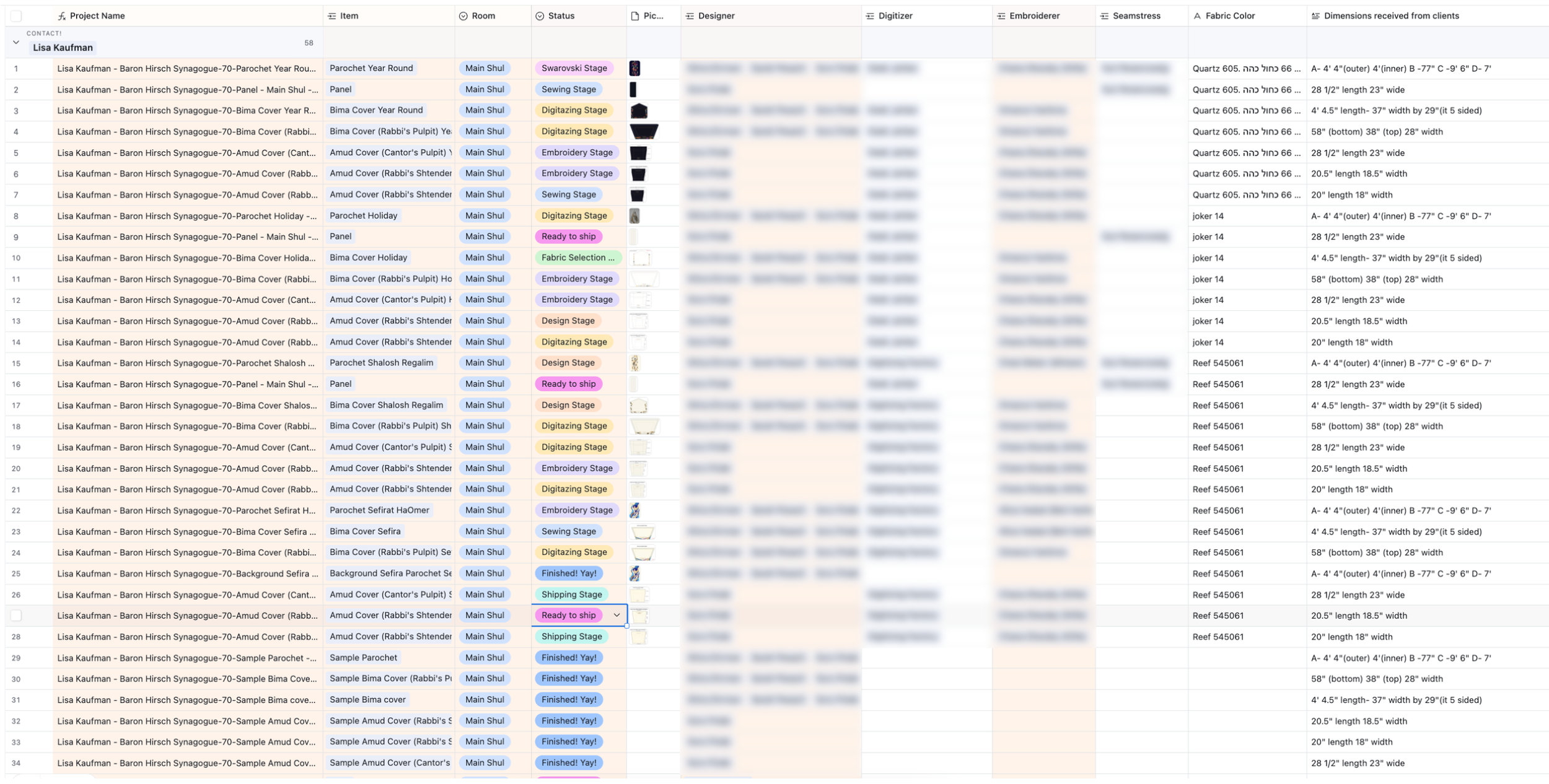
Task: Click the attachment icon in Pic column header
Action: click(x=635, y=16)
